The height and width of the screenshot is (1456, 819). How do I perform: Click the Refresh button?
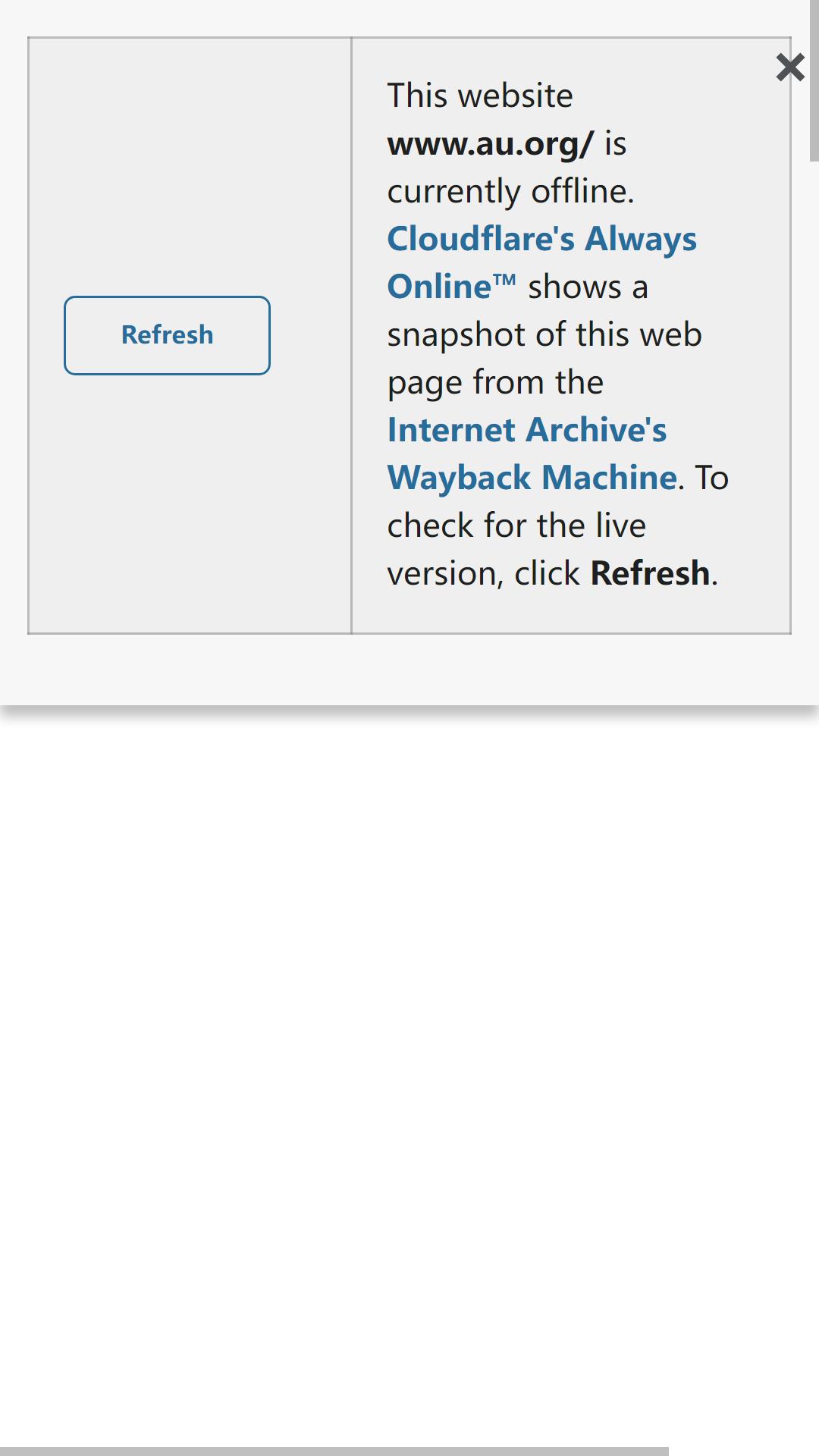tap(167, 335)
